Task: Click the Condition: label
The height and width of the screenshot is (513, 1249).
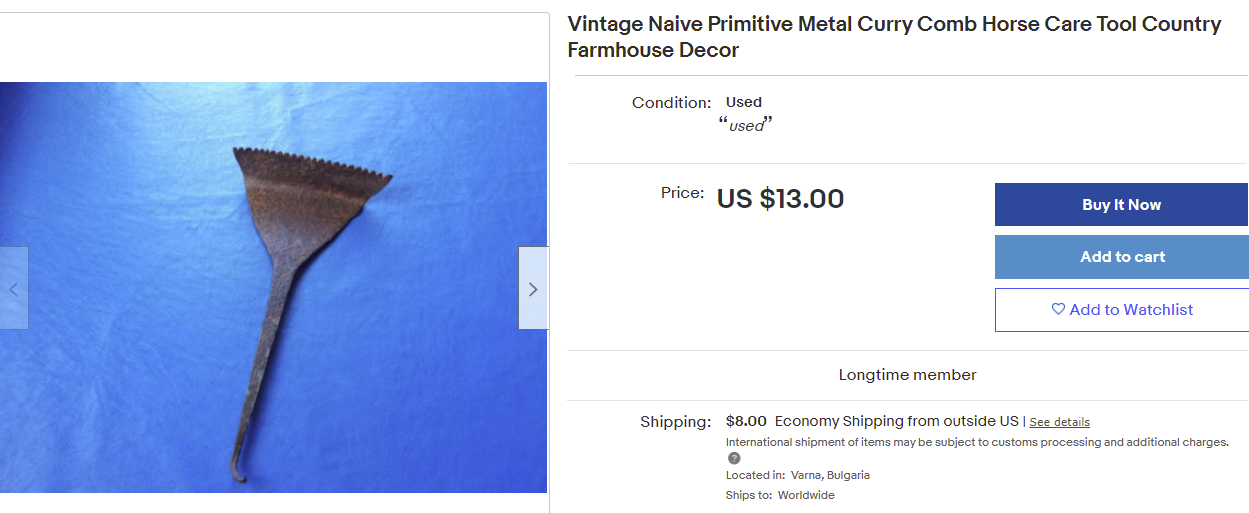Action: pyautogui.click(x=671, y=102)
